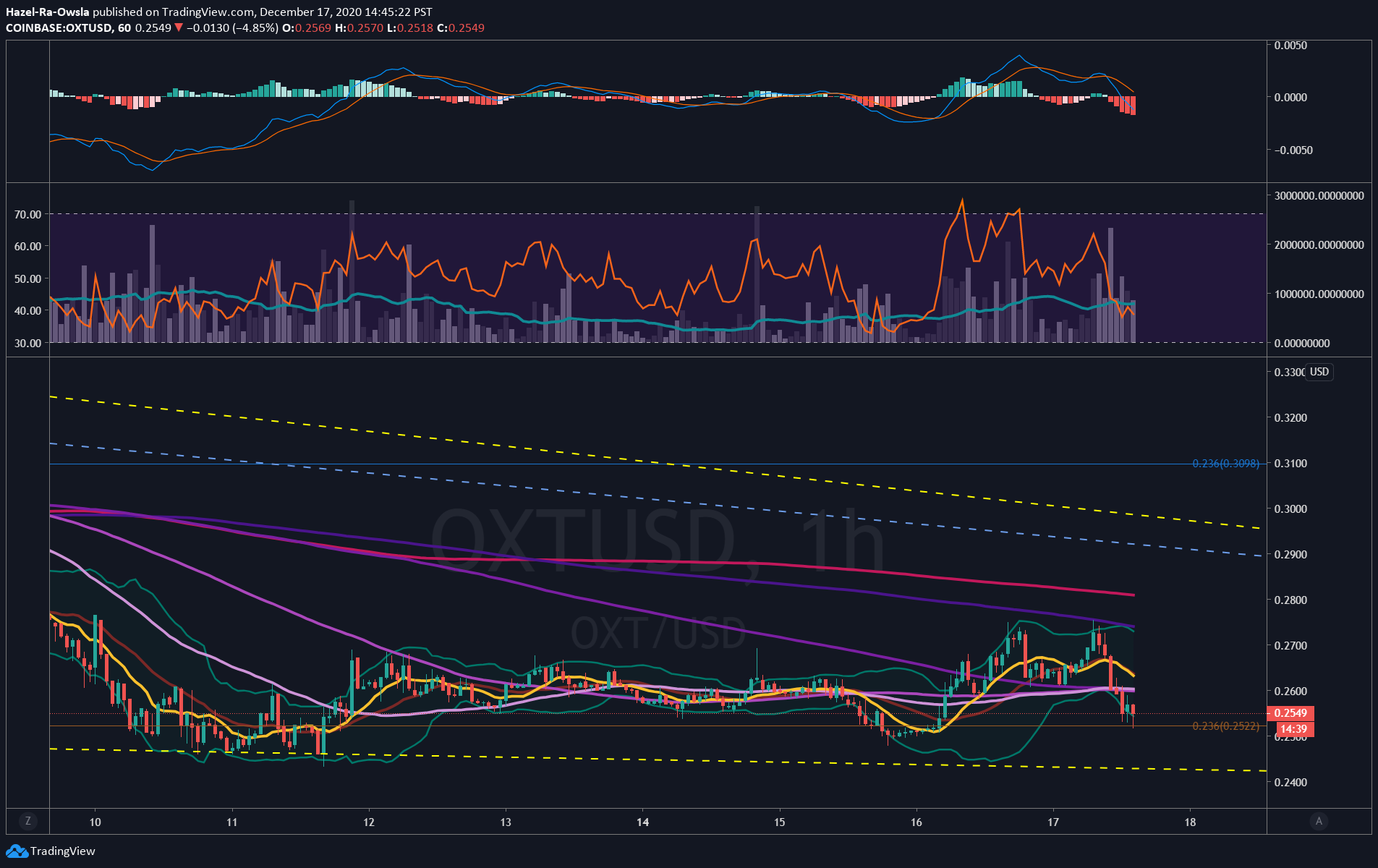Viewport: 1378px width, 868px height.
Task: Click the 60.00 RSI level label
Action: click(x=27, y=247)
